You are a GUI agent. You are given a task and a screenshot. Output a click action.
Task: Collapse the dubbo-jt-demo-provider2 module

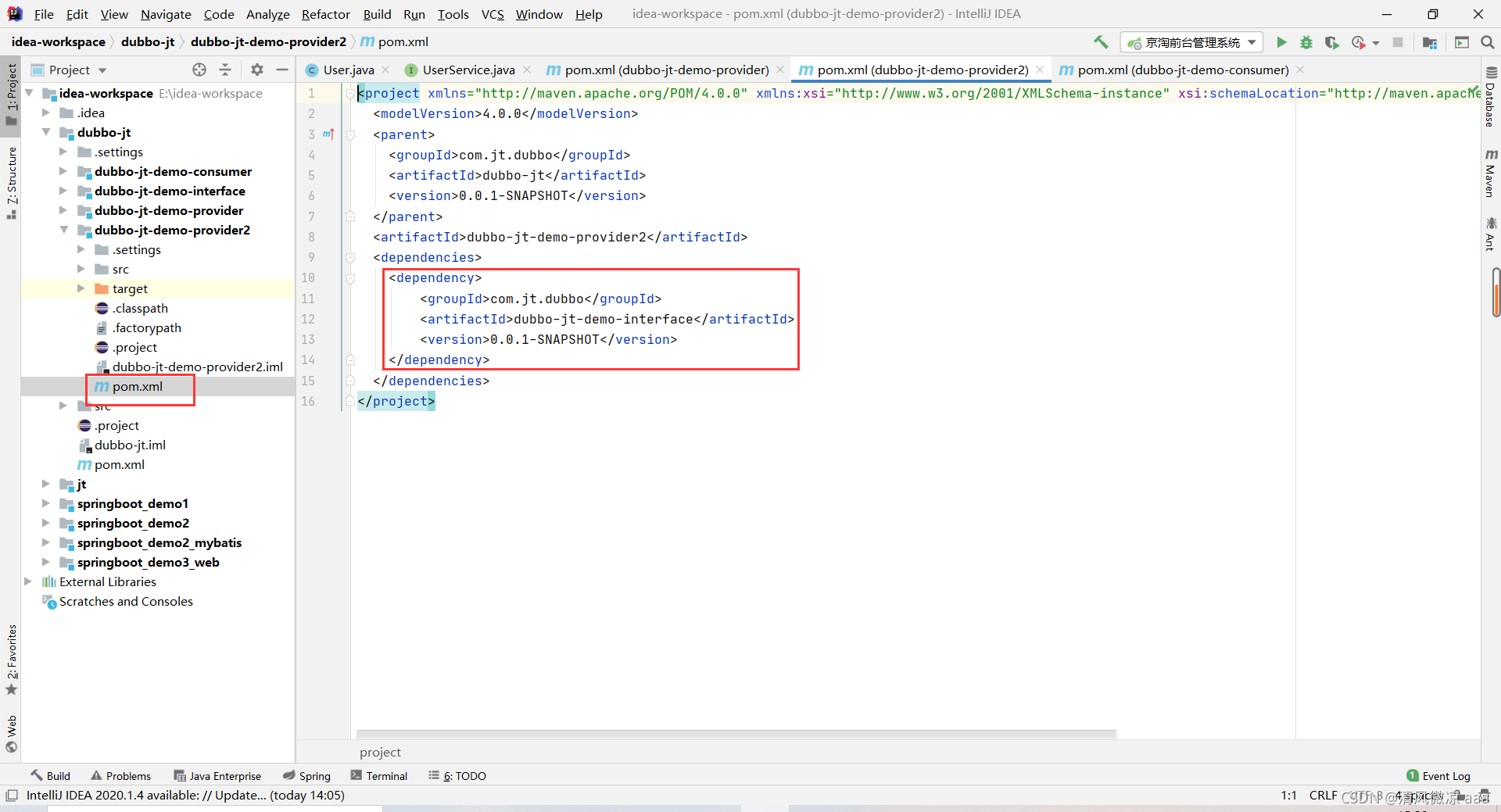(x=63, y=230)
